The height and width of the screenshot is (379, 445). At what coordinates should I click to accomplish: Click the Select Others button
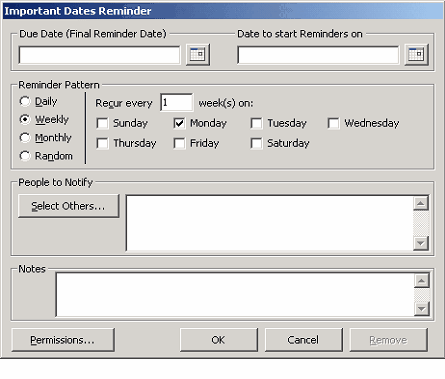68,206
